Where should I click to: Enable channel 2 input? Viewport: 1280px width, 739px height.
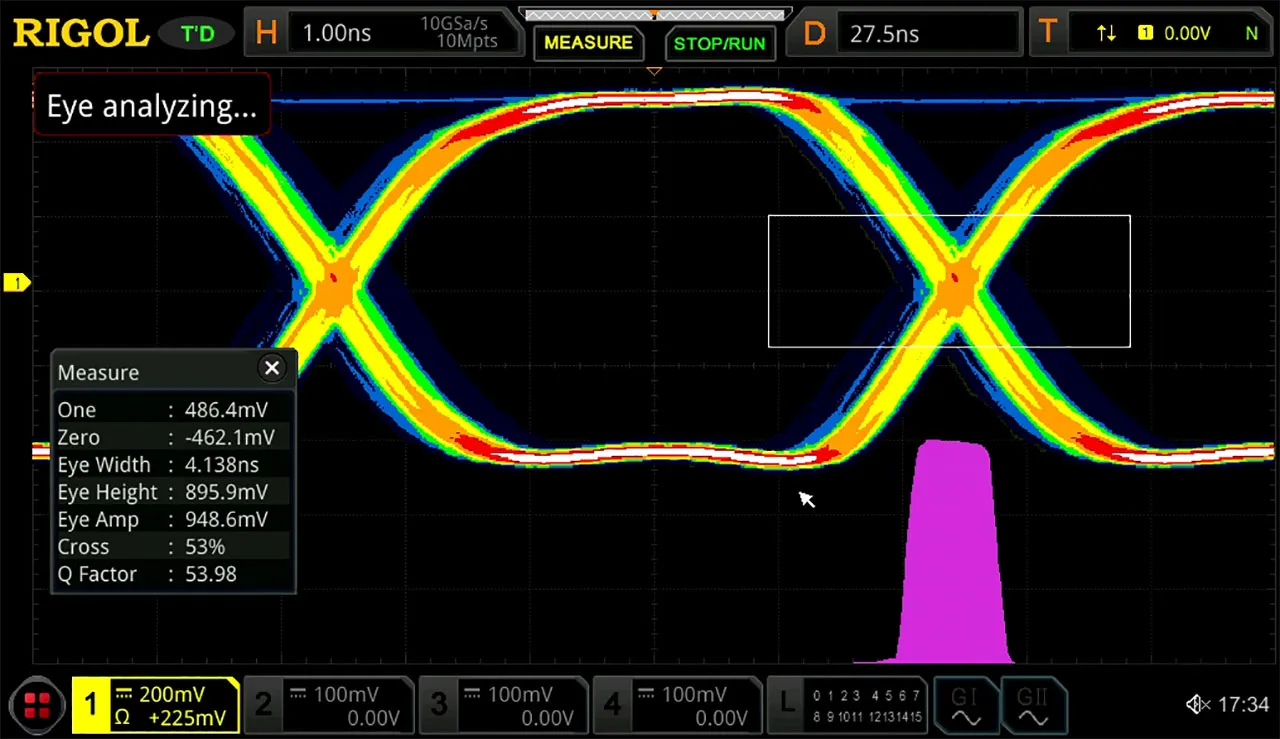pos(330,705)
